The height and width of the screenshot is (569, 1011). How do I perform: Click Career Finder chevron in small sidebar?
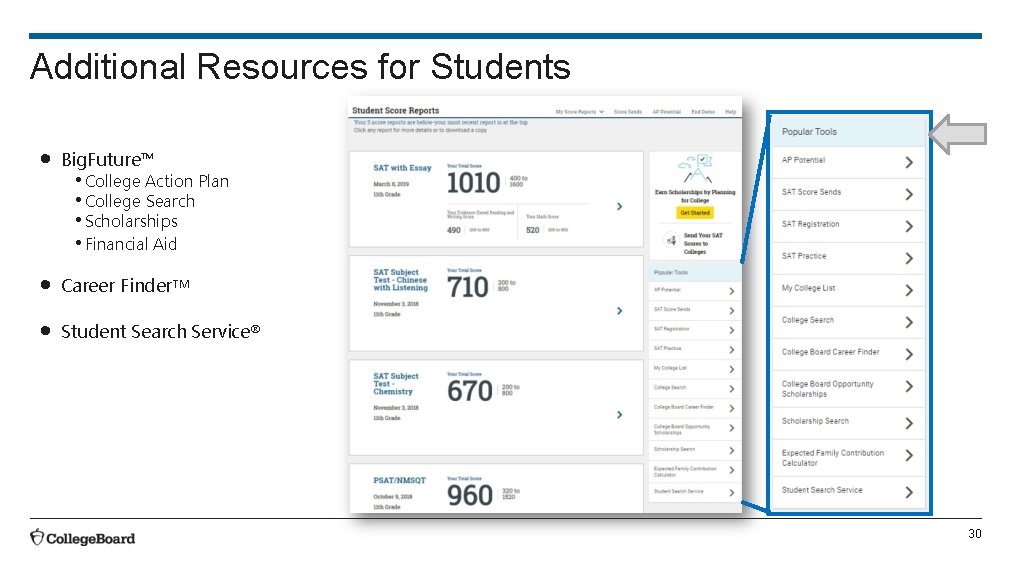[732, 408]
